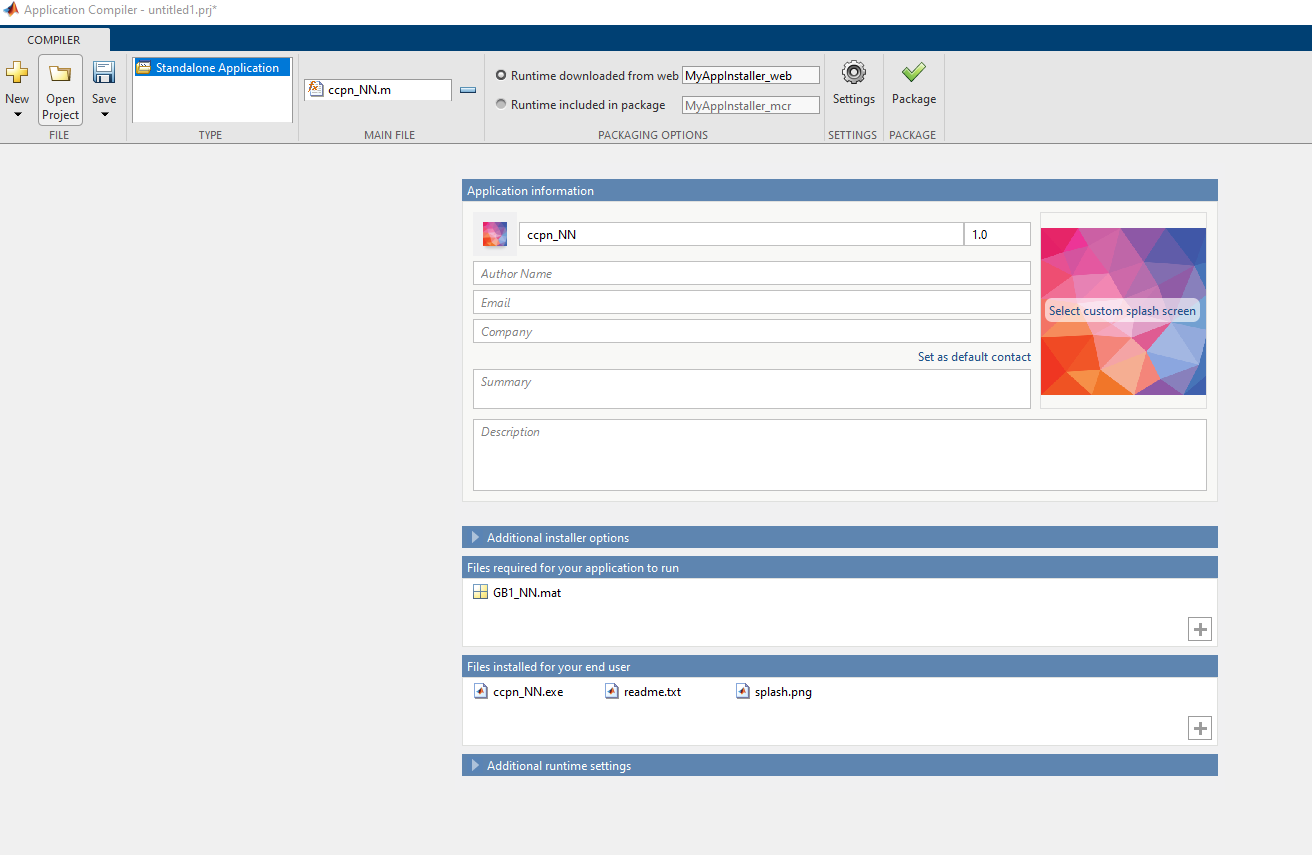The image size is (1312, 855).
Task: Click the version number field 1.0
Action: tap(997, 234)
